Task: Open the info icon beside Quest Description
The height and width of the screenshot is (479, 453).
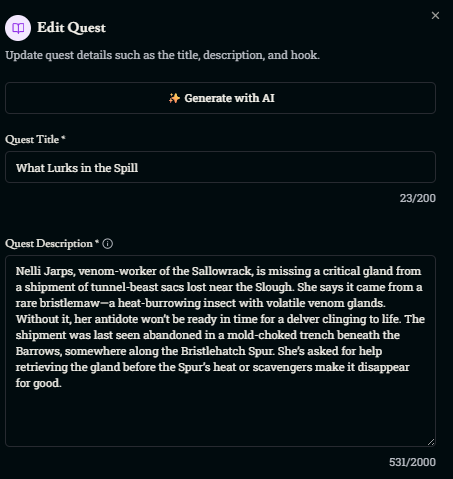Action: tap(108, 244)
